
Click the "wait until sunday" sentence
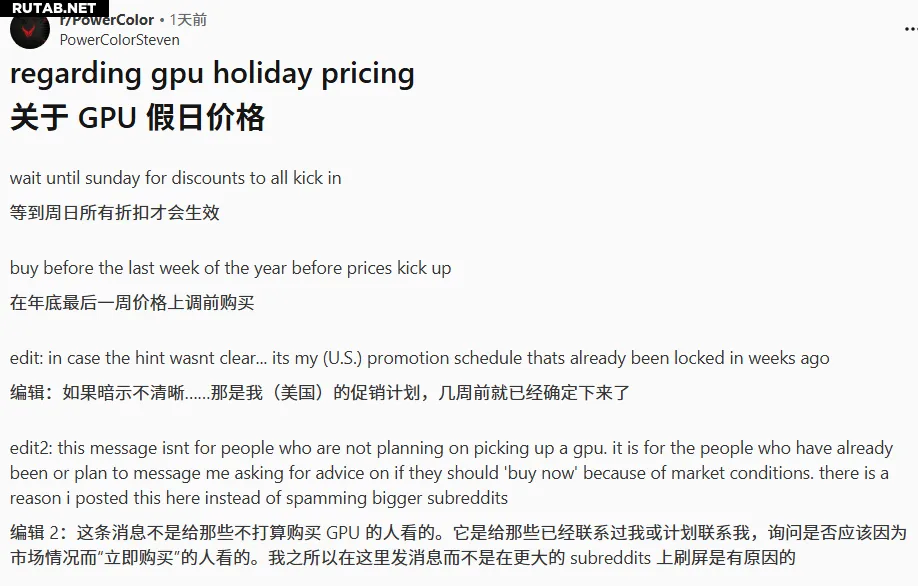tap(175, 178)
